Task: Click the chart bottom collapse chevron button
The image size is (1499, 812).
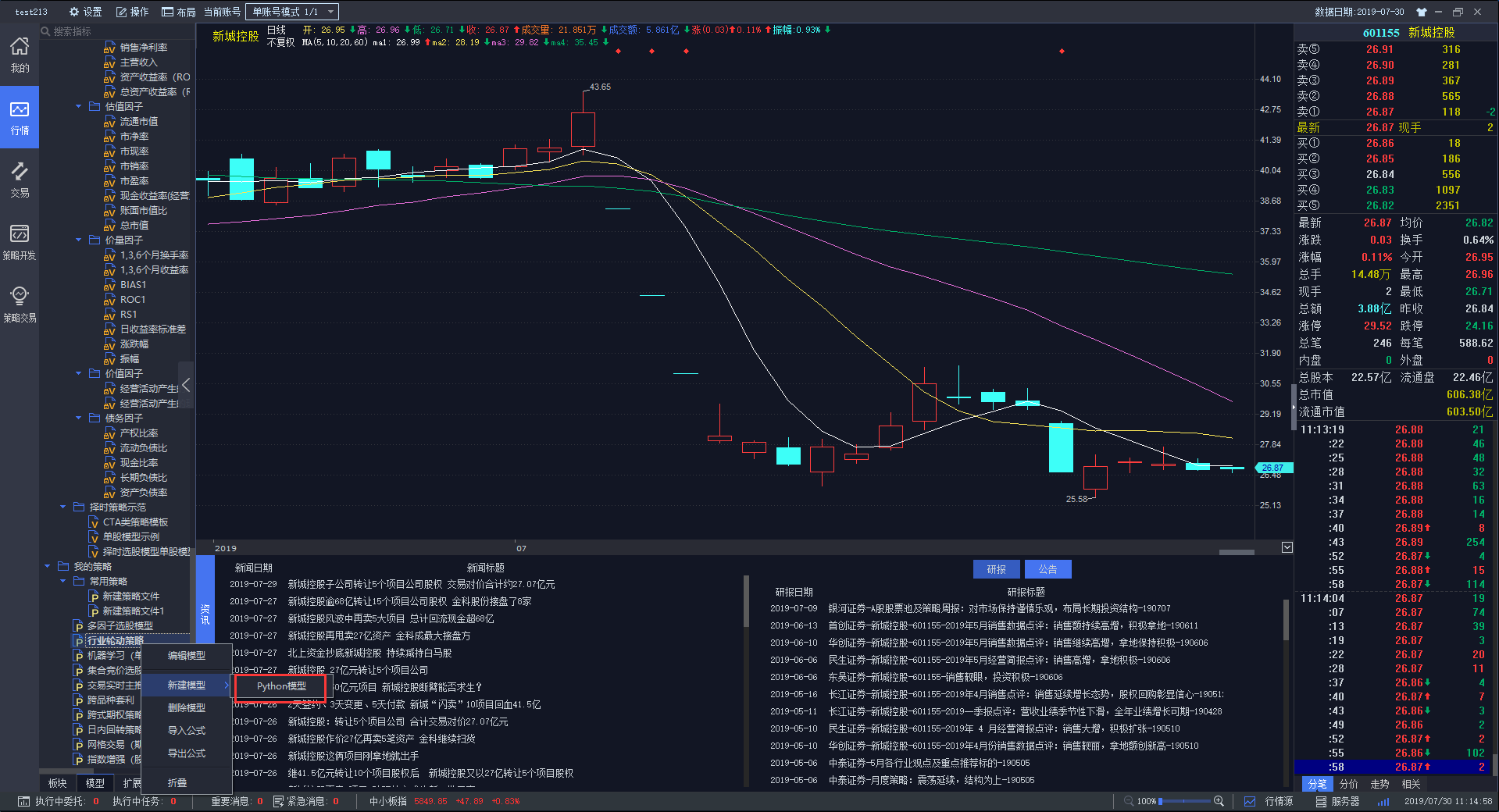Action: pyautogui.click(x=1287, y=547)
